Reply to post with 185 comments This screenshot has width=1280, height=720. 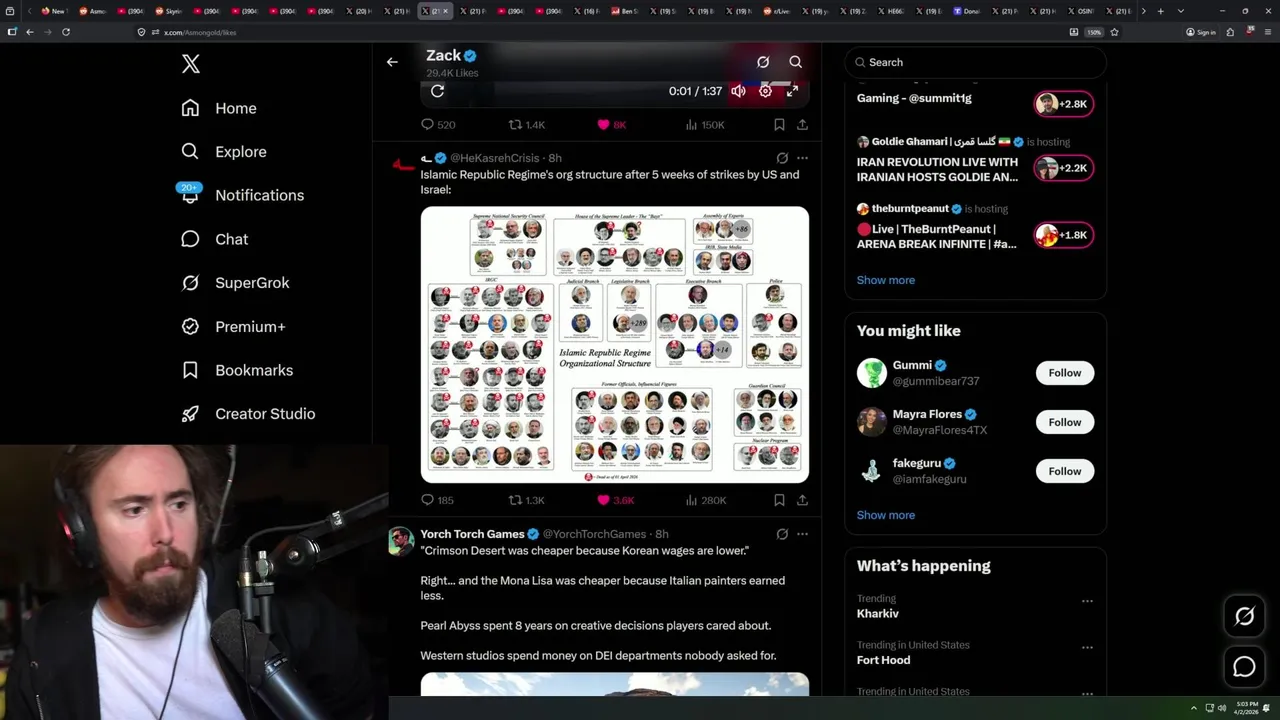(438, 500)
